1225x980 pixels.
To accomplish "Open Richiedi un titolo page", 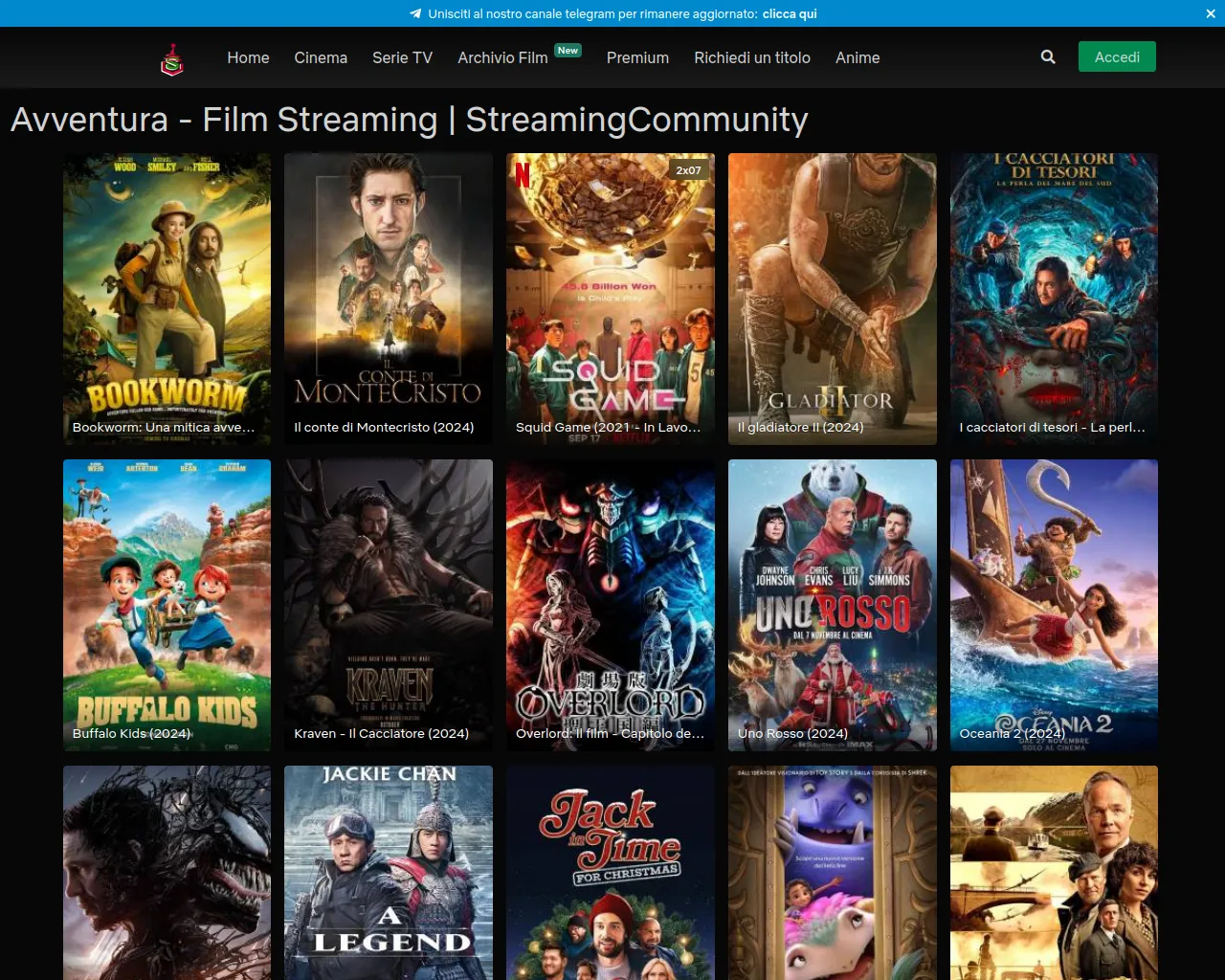I will [751, 57].
